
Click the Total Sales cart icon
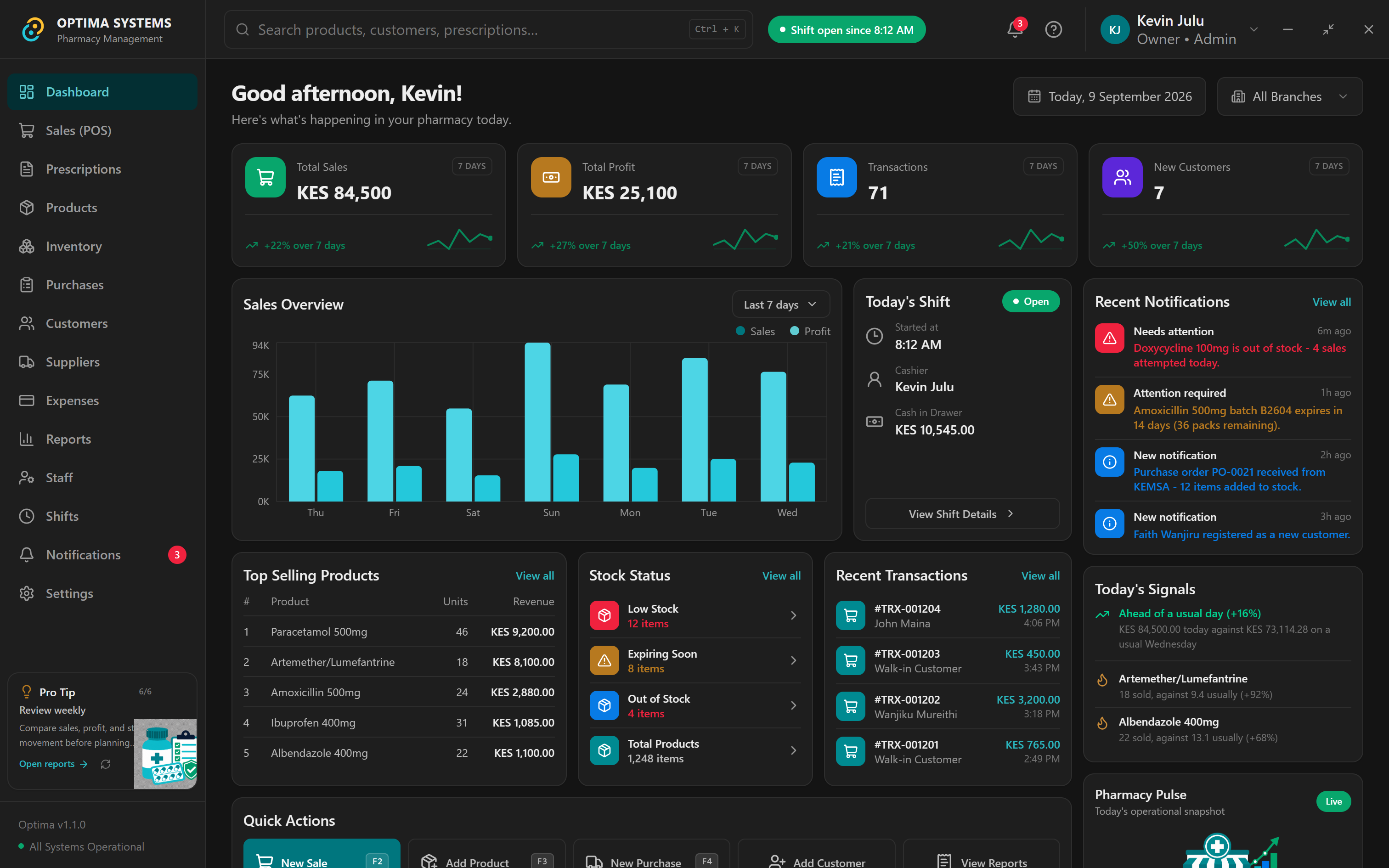[x=265, y=177]
